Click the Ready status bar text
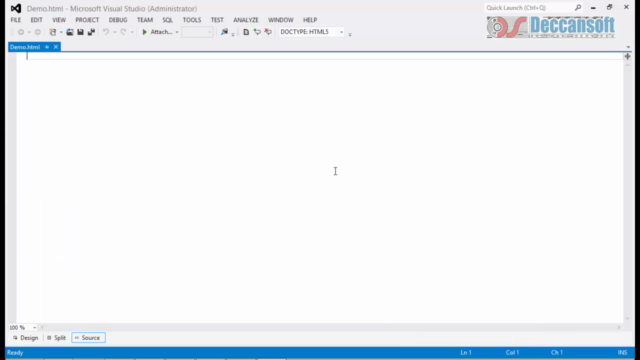 15,352
